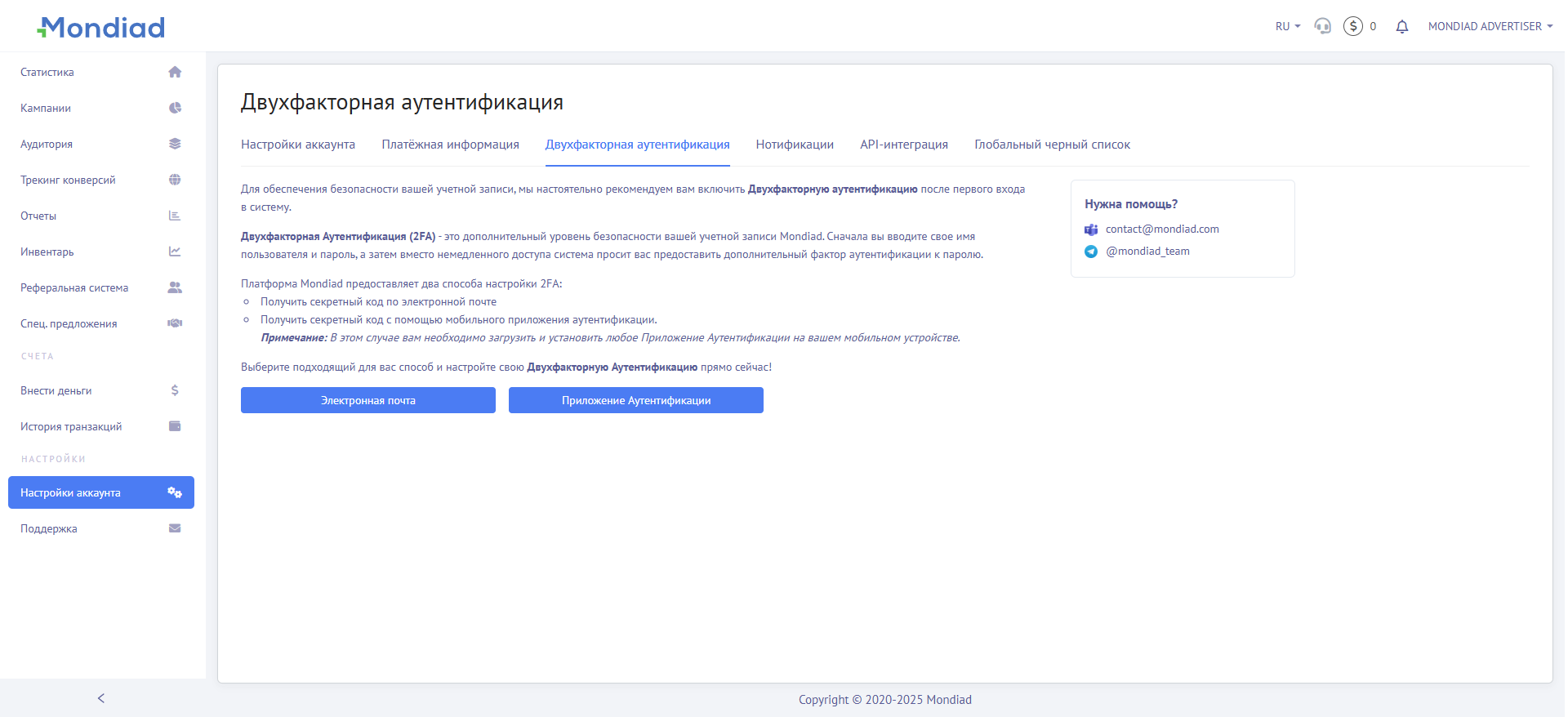Expand the MONDIAD ADVERTISER account menu

1490,26
